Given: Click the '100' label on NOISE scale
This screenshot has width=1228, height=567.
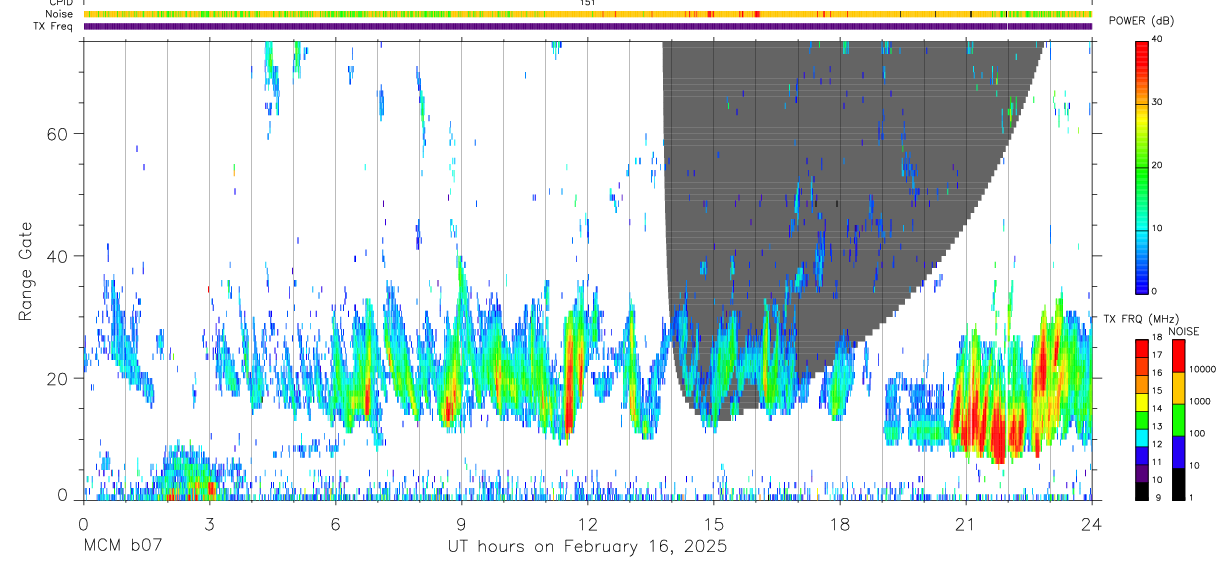Looking at the screenshot, I should [x=1196, y=435].
